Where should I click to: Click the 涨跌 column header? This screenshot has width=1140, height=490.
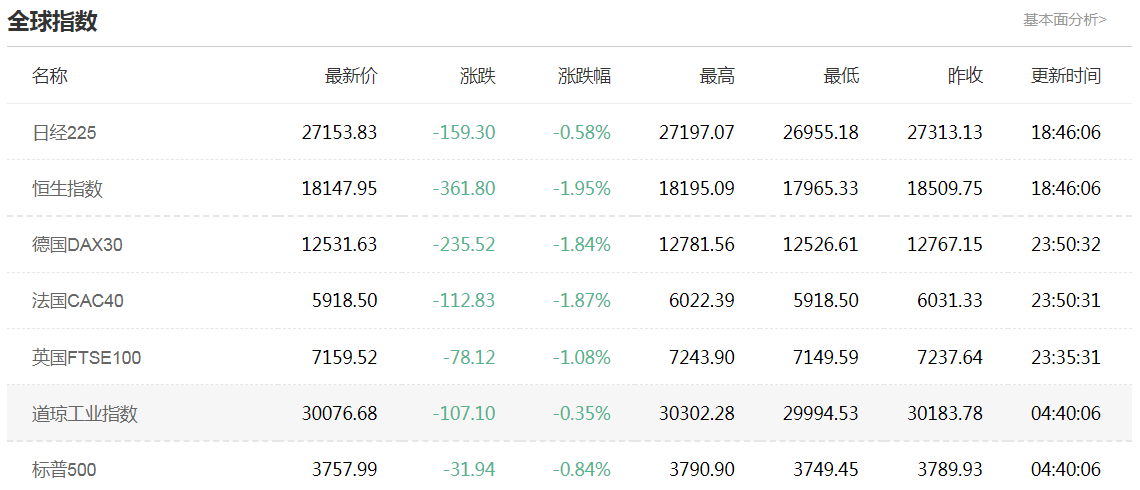click(477, 76)
